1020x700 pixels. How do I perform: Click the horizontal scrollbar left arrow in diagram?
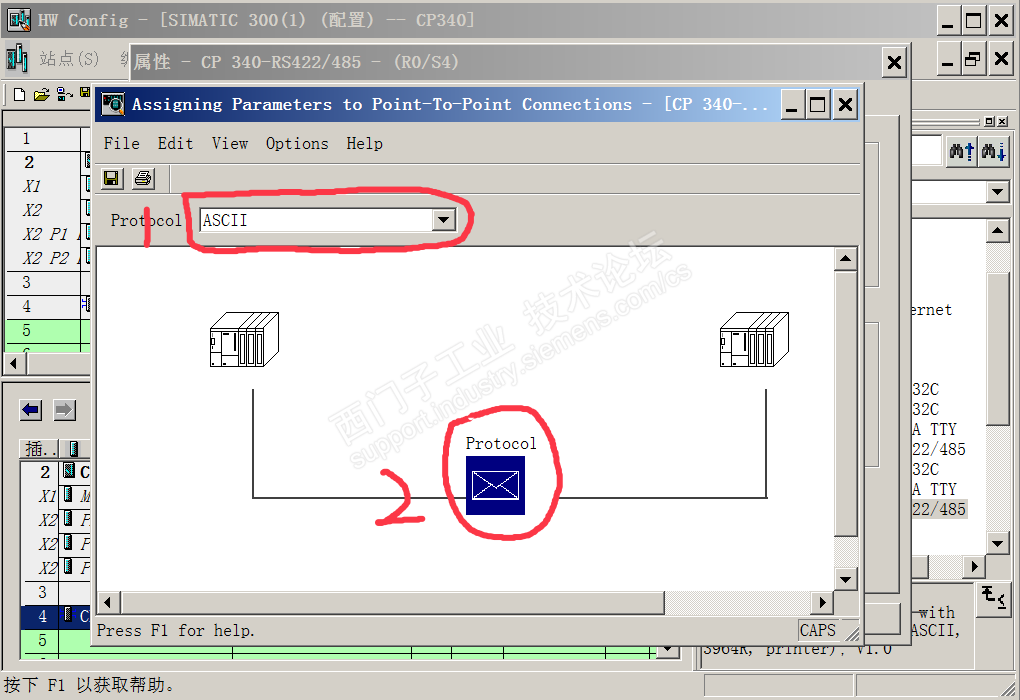[x=107, y=602]
